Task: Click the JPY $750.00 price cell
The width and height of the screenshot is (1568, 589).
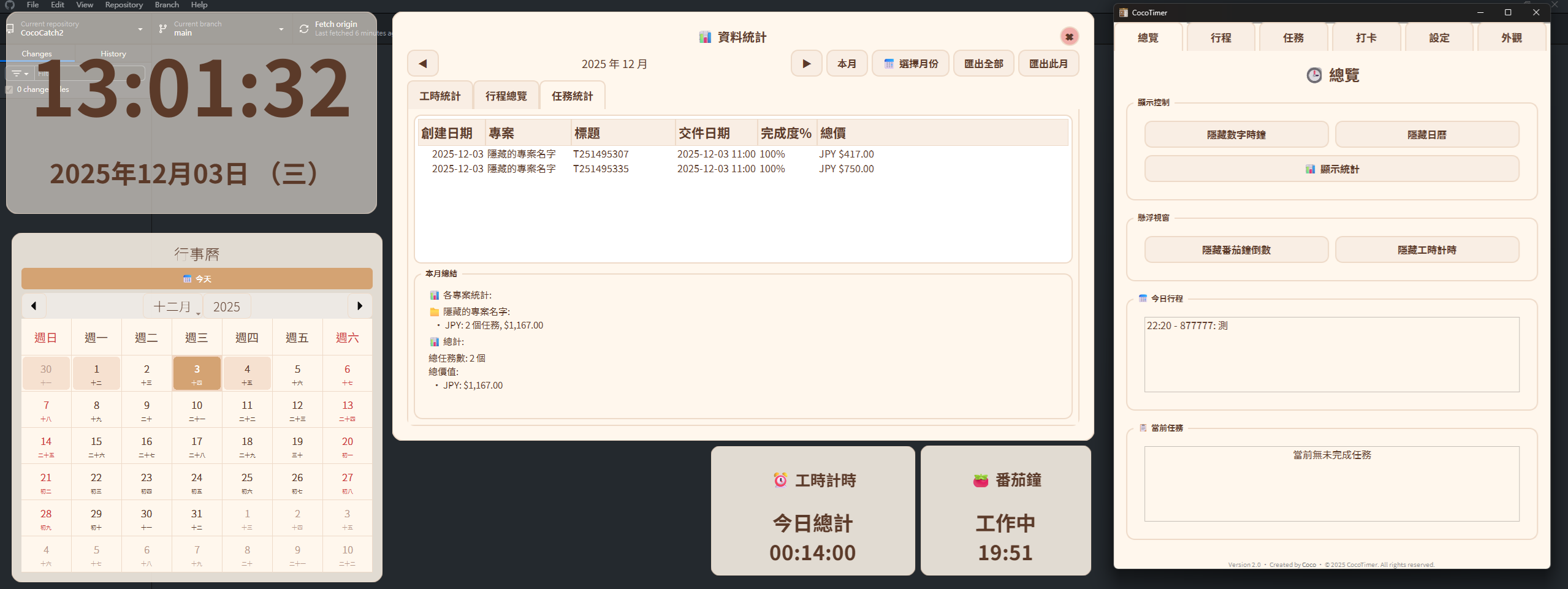Action: [x=847, y=169]
